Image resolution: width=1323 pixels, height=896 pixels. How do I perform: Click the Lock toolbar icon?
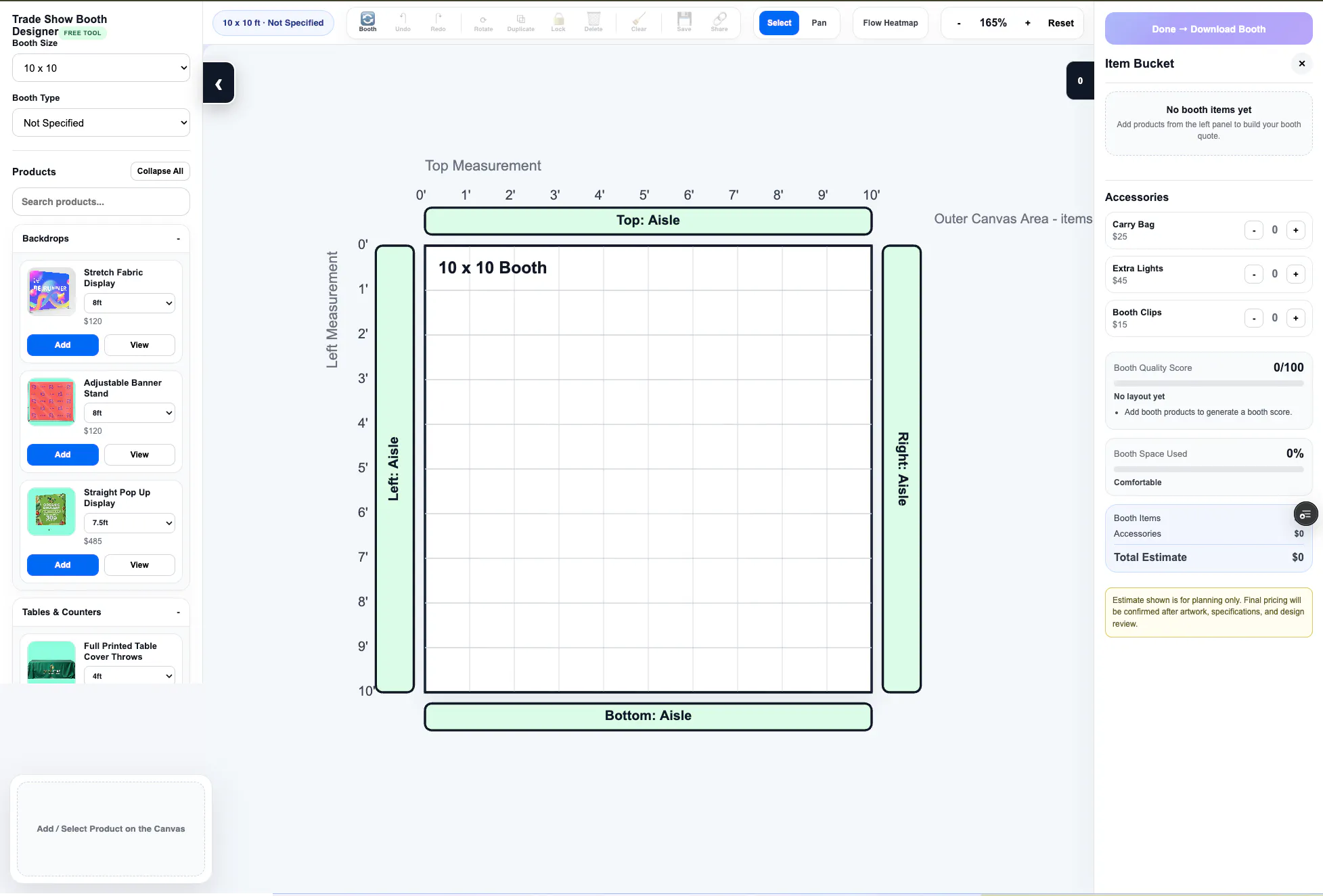point(558,22)
